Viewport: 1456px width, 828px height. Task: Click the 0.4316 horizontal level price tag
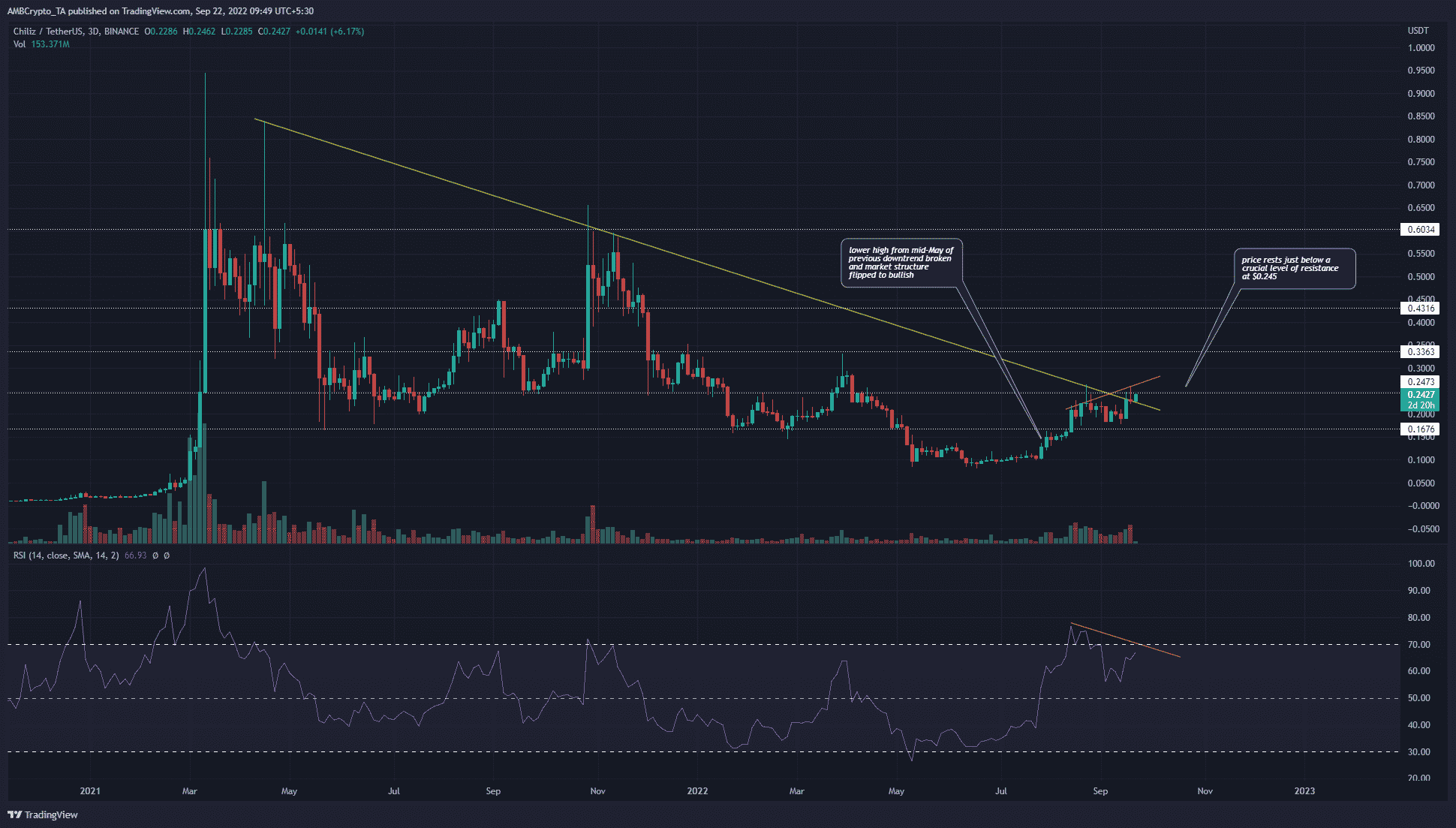click(1420, 309)
